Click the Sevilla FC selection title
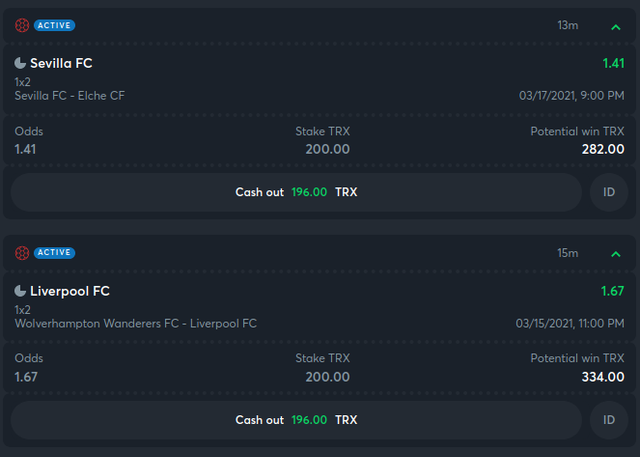 [x=61, y=63]
